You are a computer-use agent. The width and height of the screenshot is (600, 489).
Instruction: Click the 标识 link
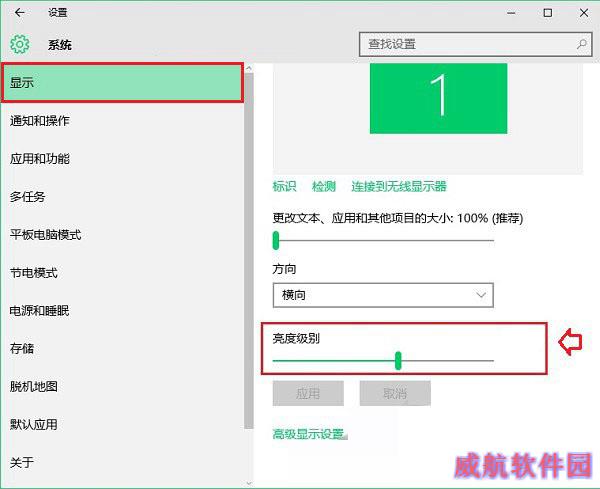coord(284,186)
